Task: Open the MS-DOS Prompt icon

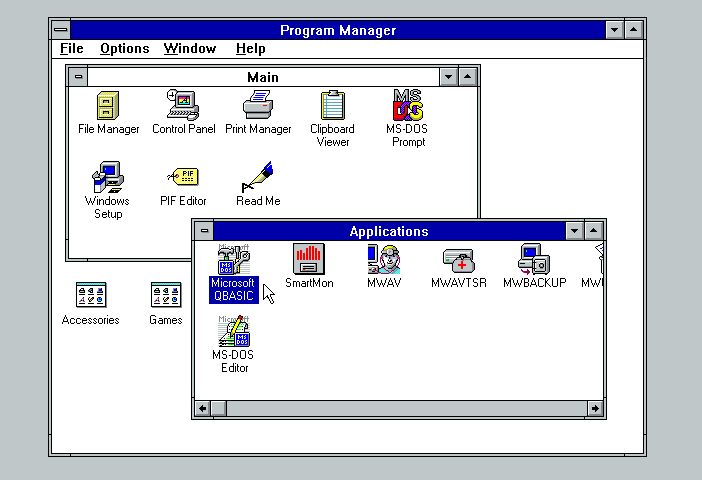Action: click(406, 105)
